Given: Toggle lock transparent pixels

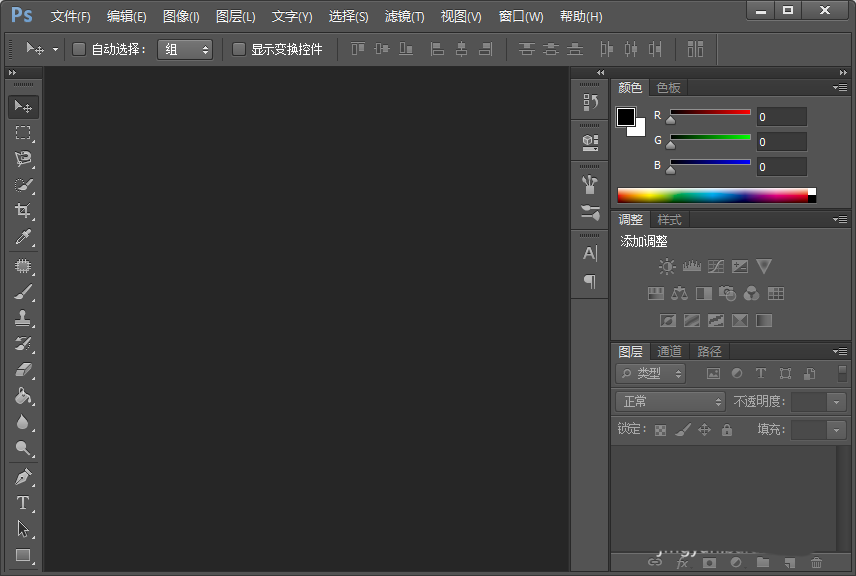Looking at the screenshot, I should (661, 430).
